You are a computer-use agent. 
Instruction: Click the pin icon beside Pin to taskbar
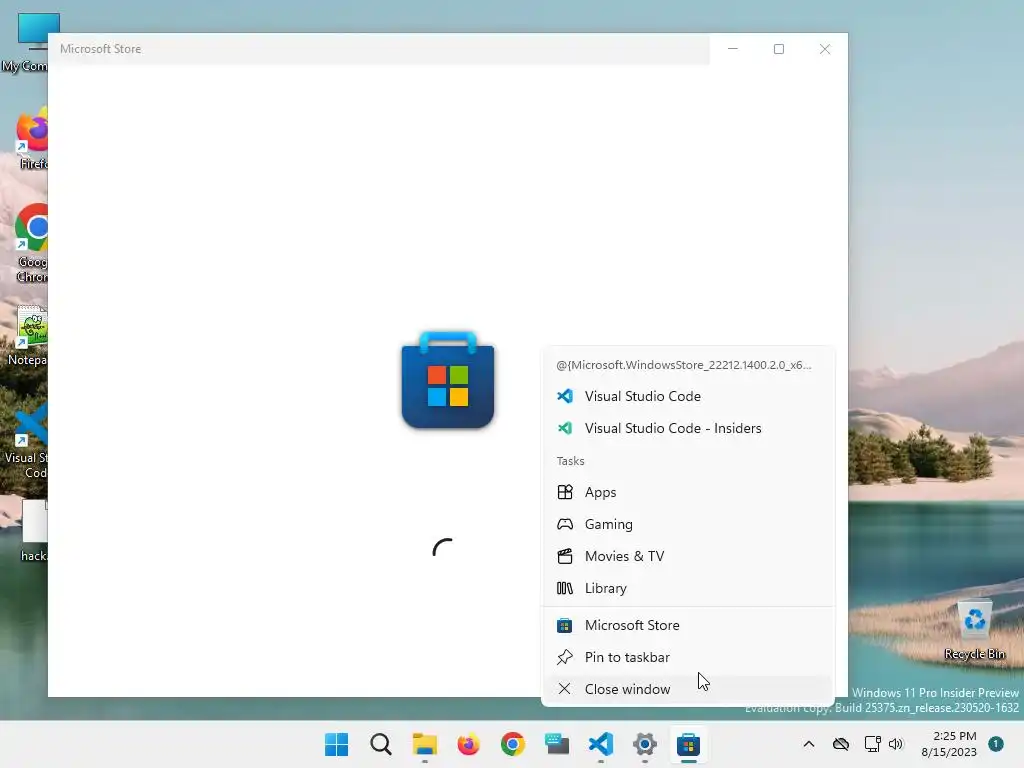coord(565,657)
